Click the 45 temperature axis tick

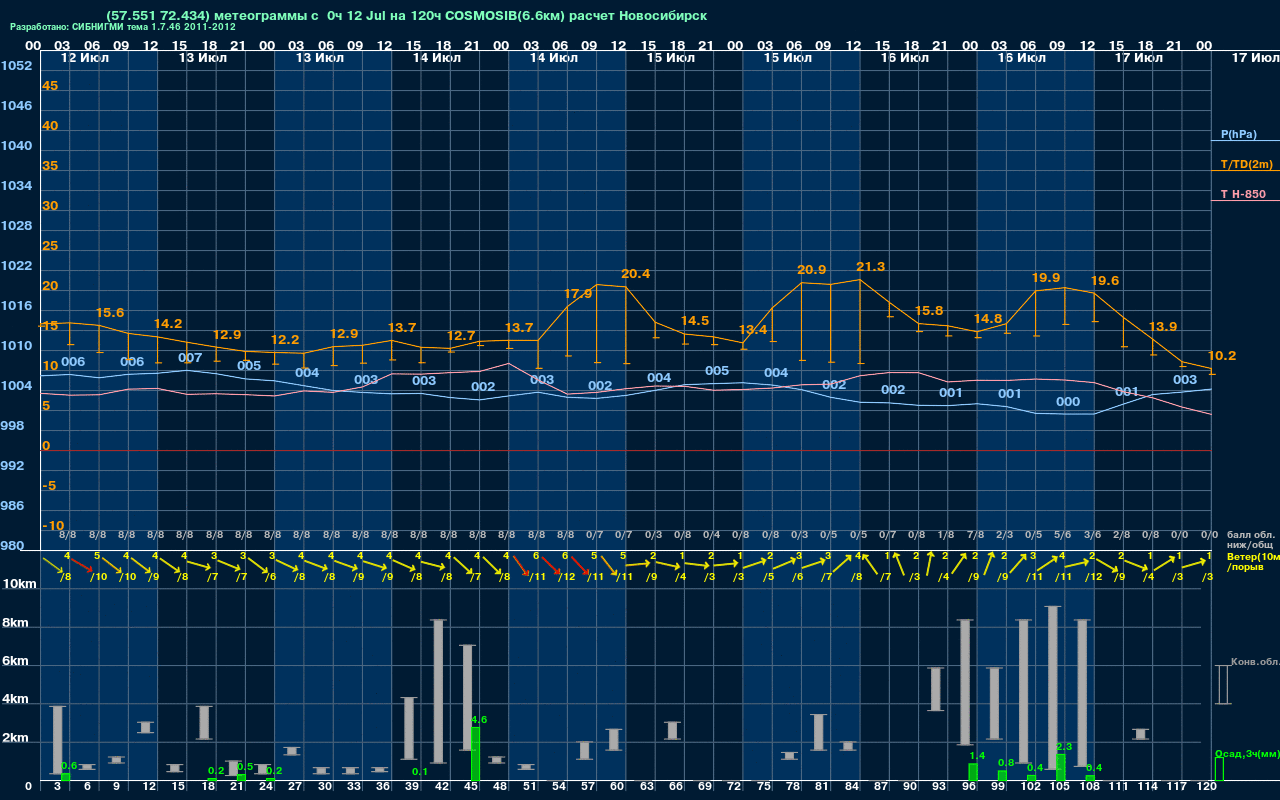pyautogui.click(x=50, y=86)
